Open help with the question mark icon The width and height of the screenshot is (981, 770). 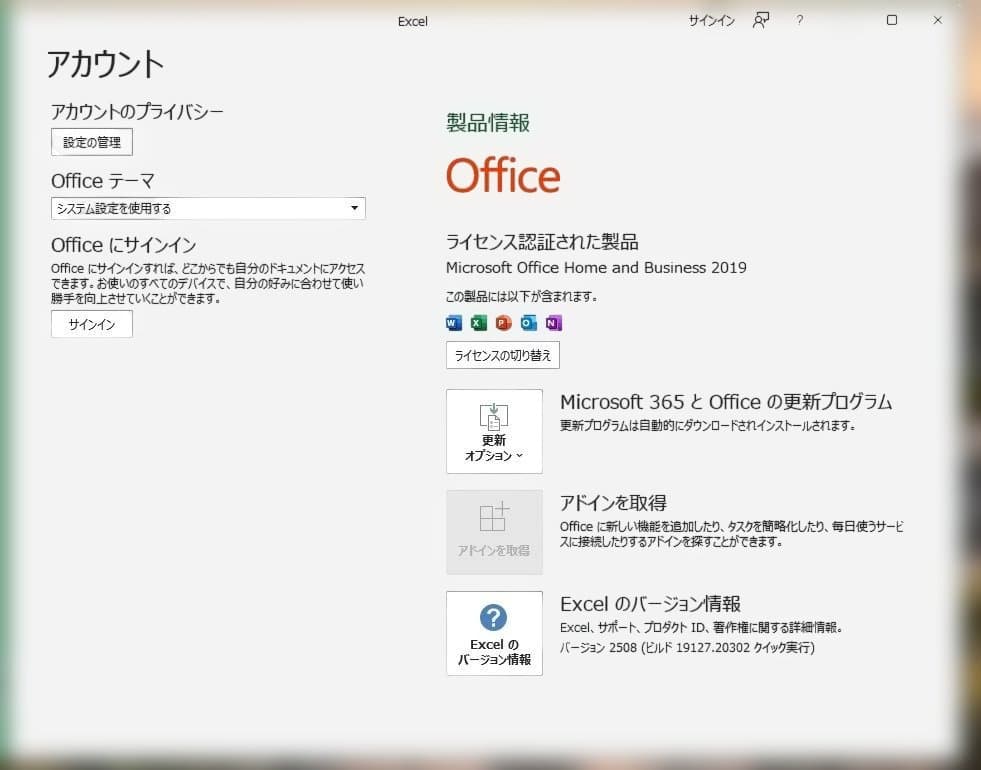pyautogui.click(x=800, y=21)
